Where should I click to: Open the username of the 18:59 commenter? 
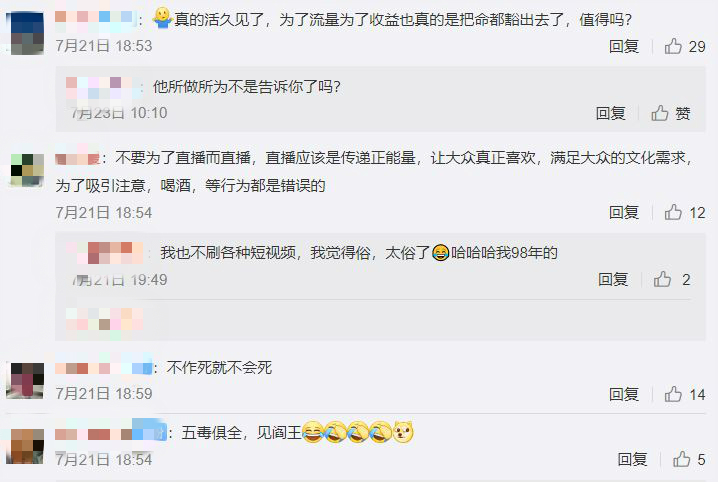(x=103, y=368)
